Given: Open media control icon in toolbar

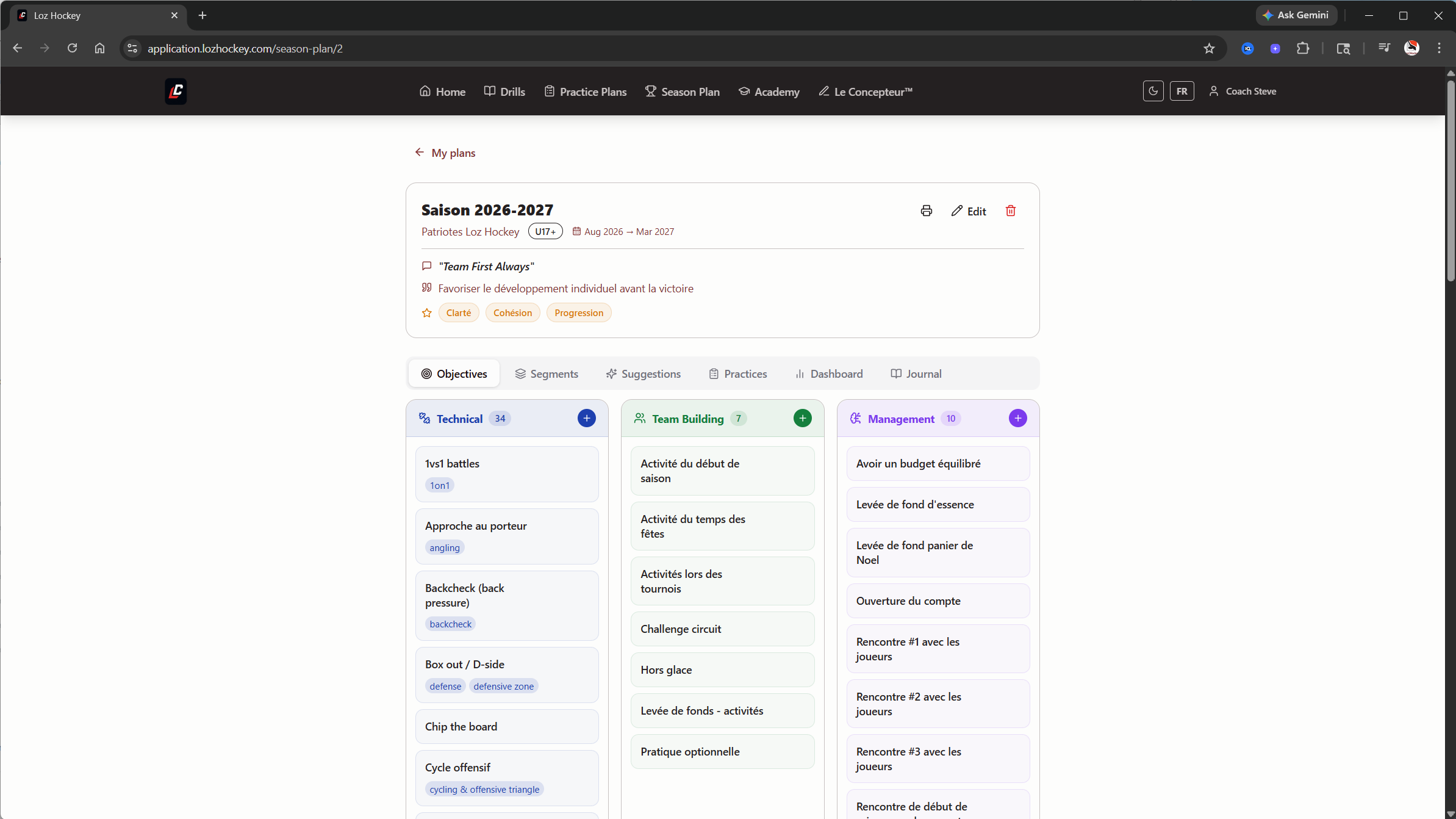Looking at the screenshot, I should coord(1384,49).
